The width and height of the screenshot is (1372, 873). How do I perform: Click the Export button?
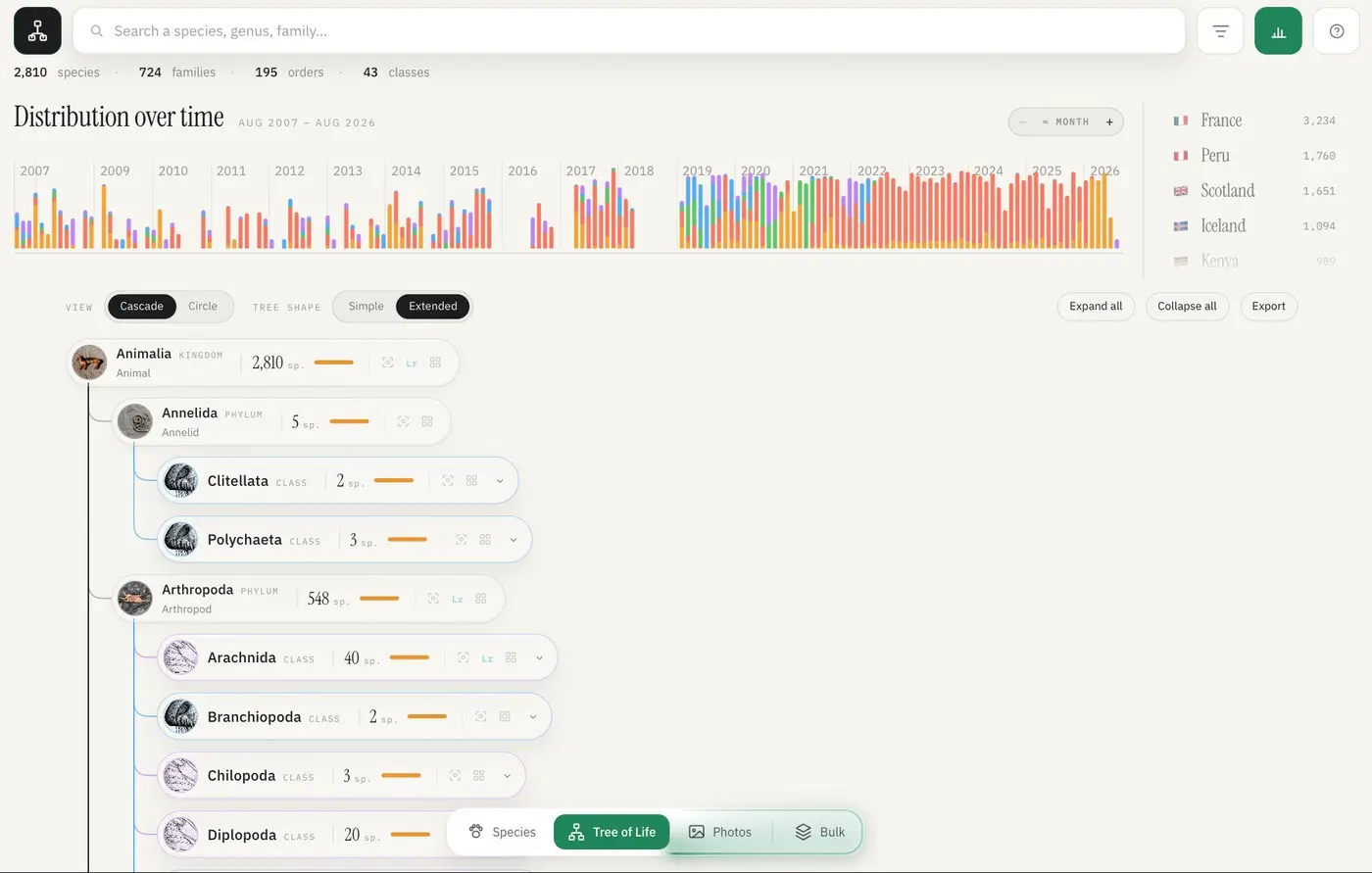point(1268,306)
